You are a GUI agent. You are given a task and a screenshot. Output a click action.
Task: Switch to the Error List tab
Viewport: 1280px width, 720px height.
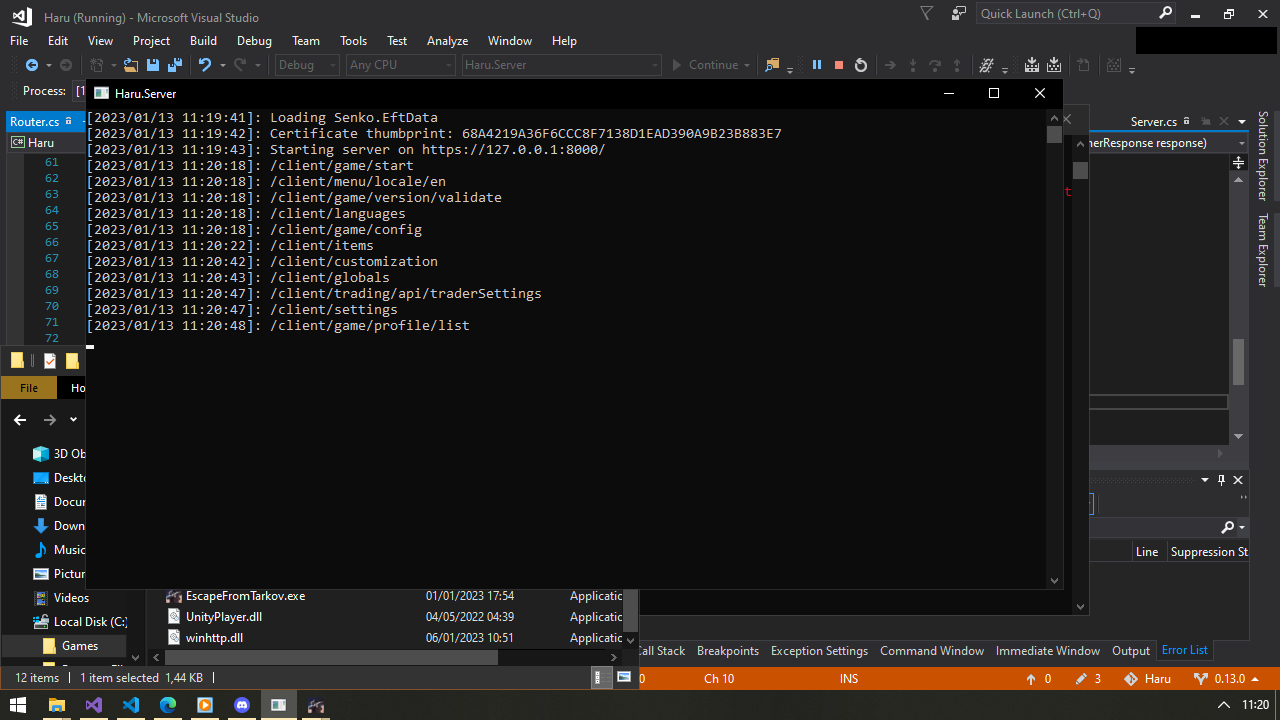point(1184,650)
